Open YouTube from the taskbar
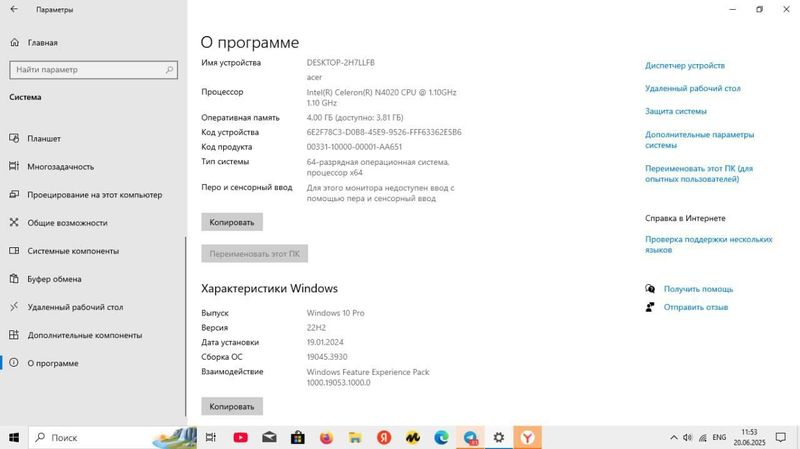The width and height of the screenshot is (800, 449). (240, 437)
